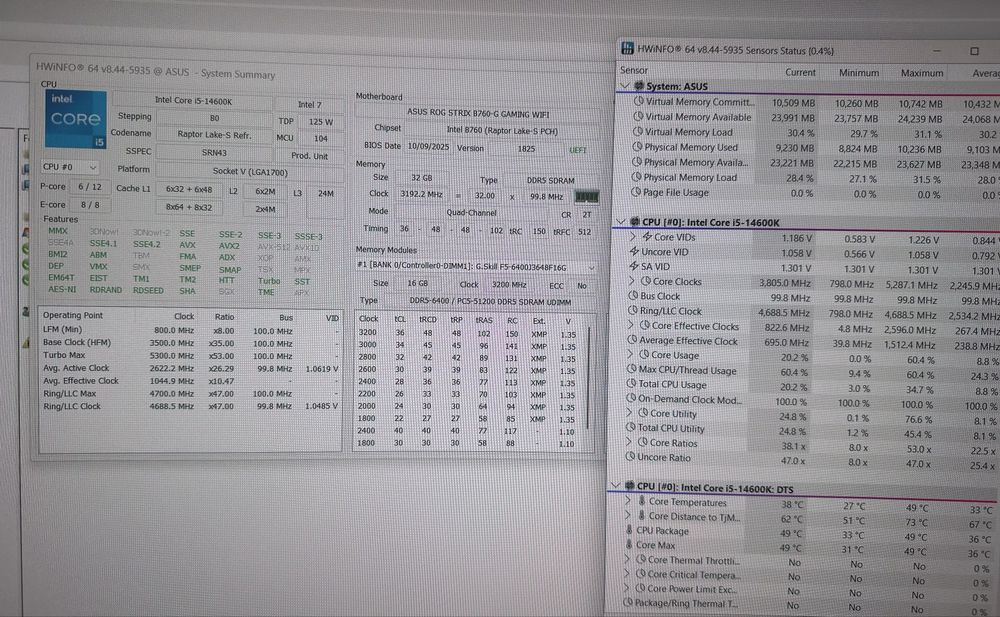
Task: Click the thermometer icon beside Core Max
Action: [x=629, y=544]
